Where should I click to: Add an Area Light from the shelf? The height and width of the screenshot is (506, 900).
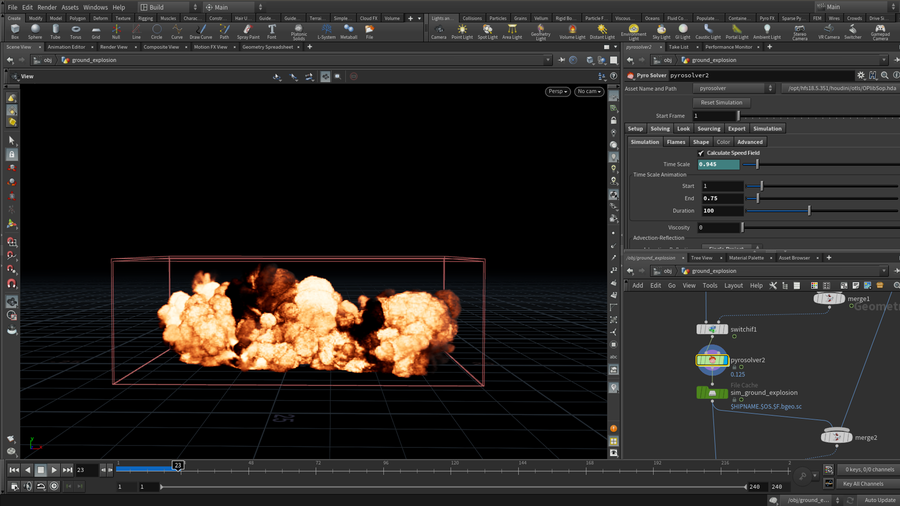click(x=512, y=31)
